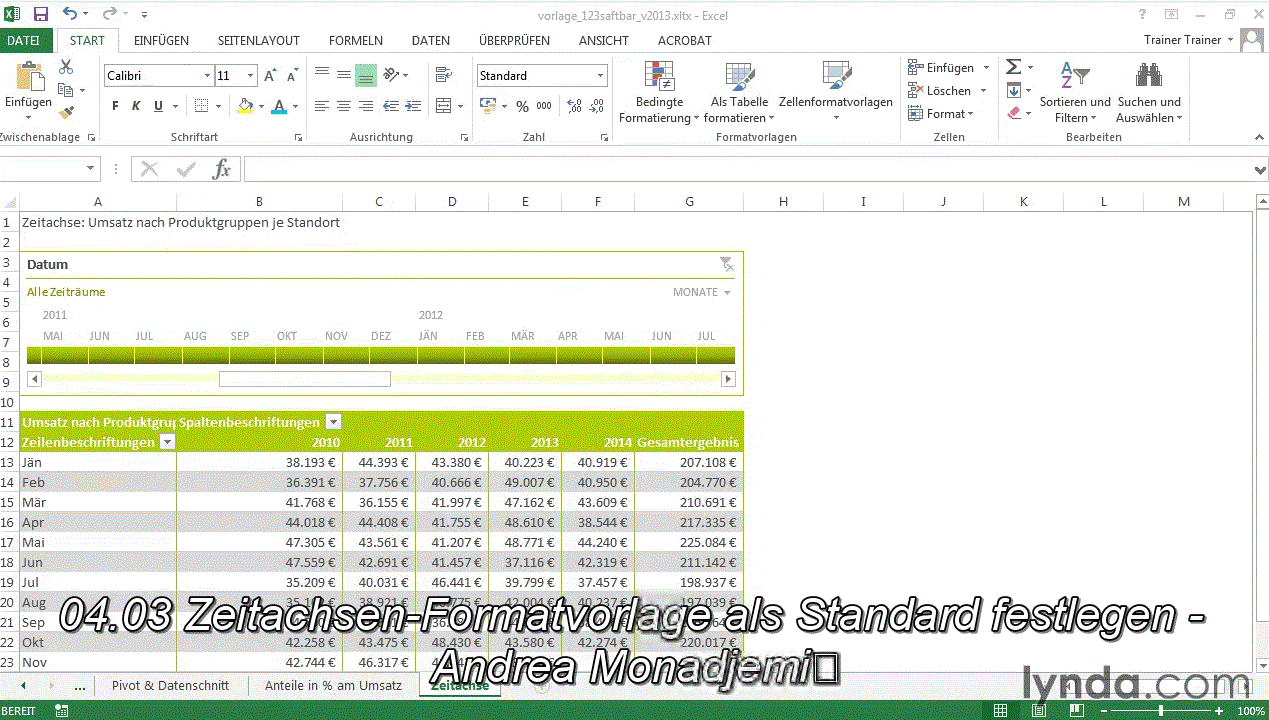
Task: Click the Cut scissors icon
Action: 66,67
